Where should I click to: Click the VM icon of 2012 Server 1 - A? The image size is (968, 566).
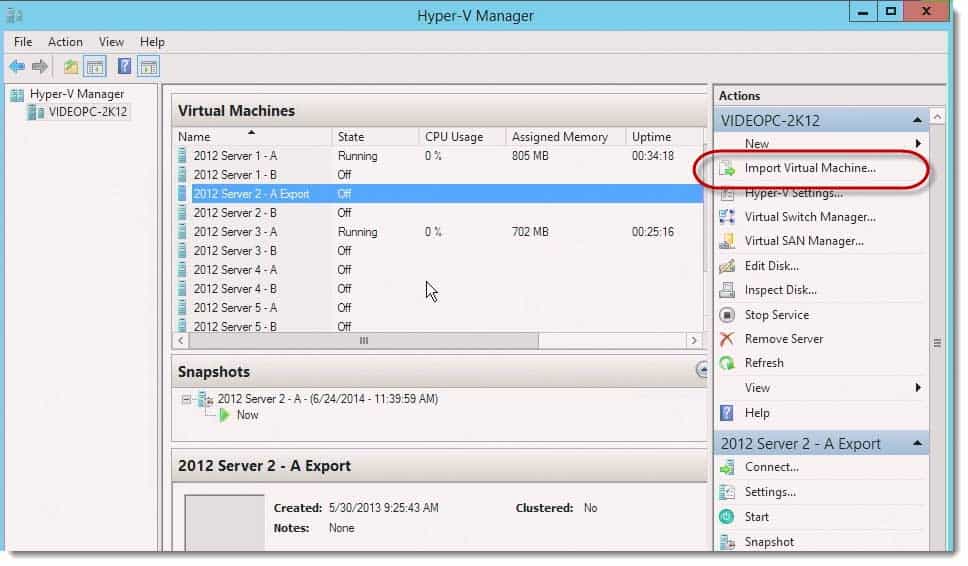(x=182, y=156)
